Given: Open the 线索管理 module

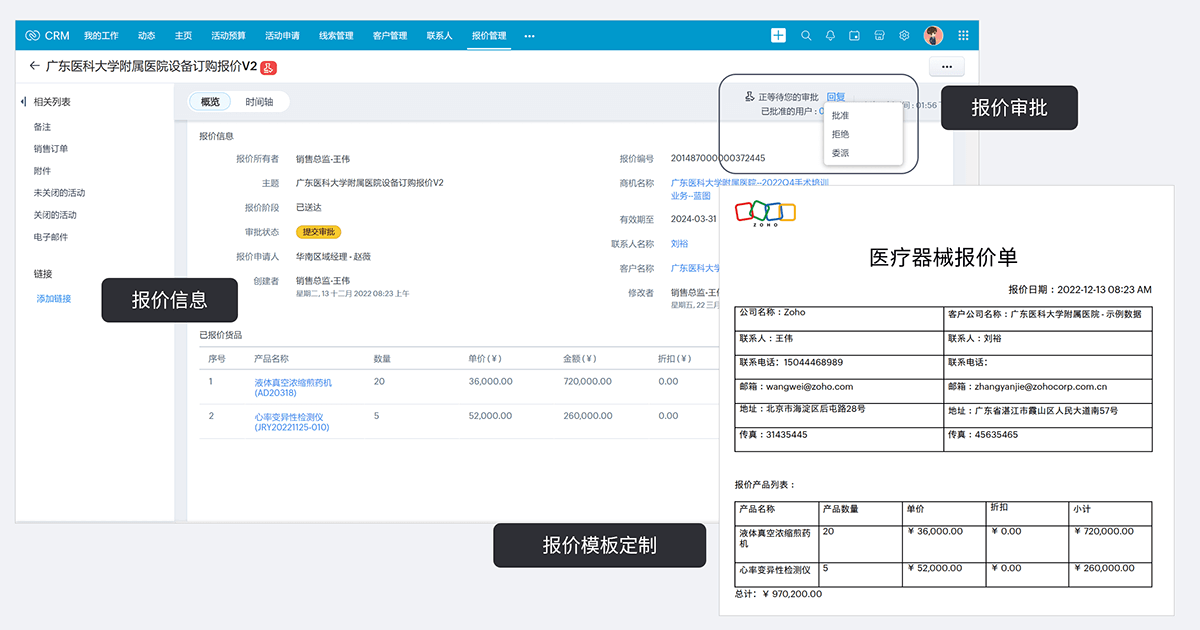Looking at the screenshot, I should [336, 36].
